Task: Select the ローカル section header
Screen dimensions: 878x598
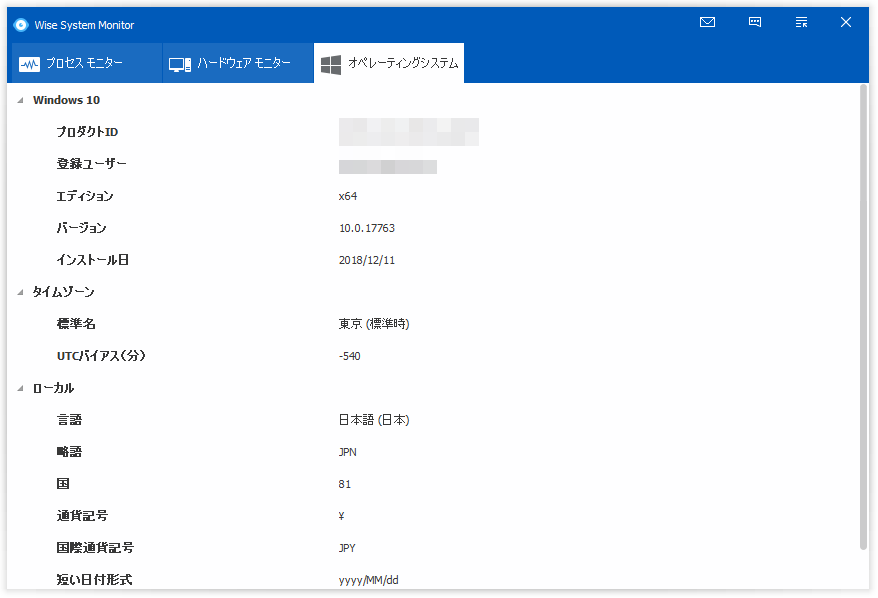Action: (53, 388)
